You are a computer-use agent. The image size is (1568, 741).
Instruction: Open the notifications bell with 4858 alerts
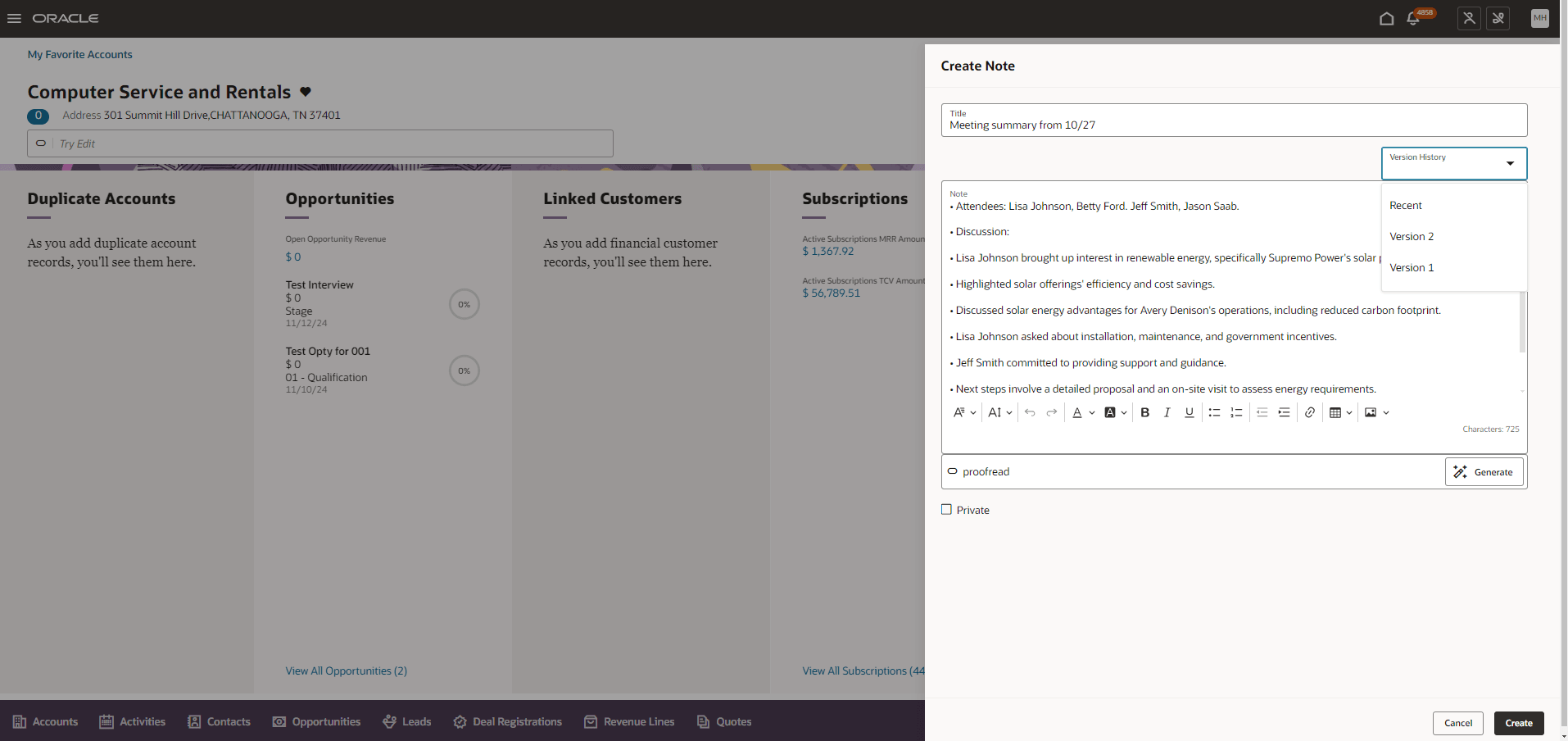[1413, 18]
